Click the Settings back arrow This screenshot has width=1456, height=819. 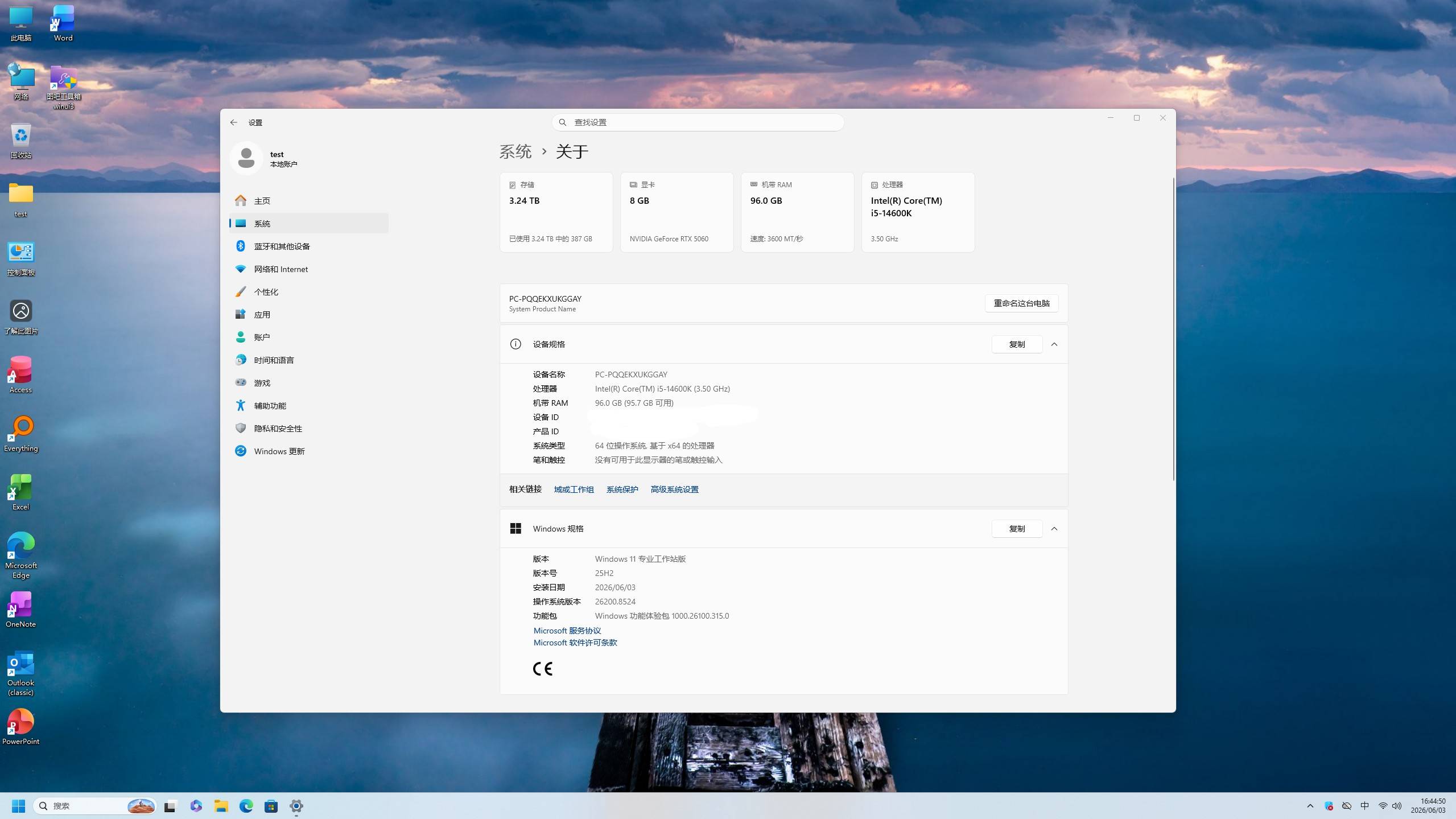pos(234,122)
